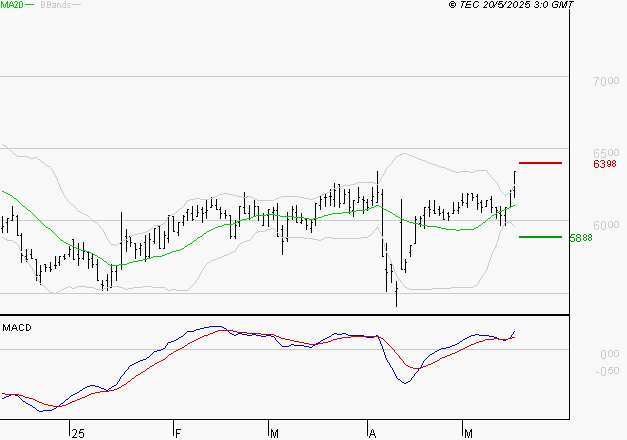Click the MACD -050 level label
Image resolution: width=627 pixels, height=440 pixels.
coord(606,371)
